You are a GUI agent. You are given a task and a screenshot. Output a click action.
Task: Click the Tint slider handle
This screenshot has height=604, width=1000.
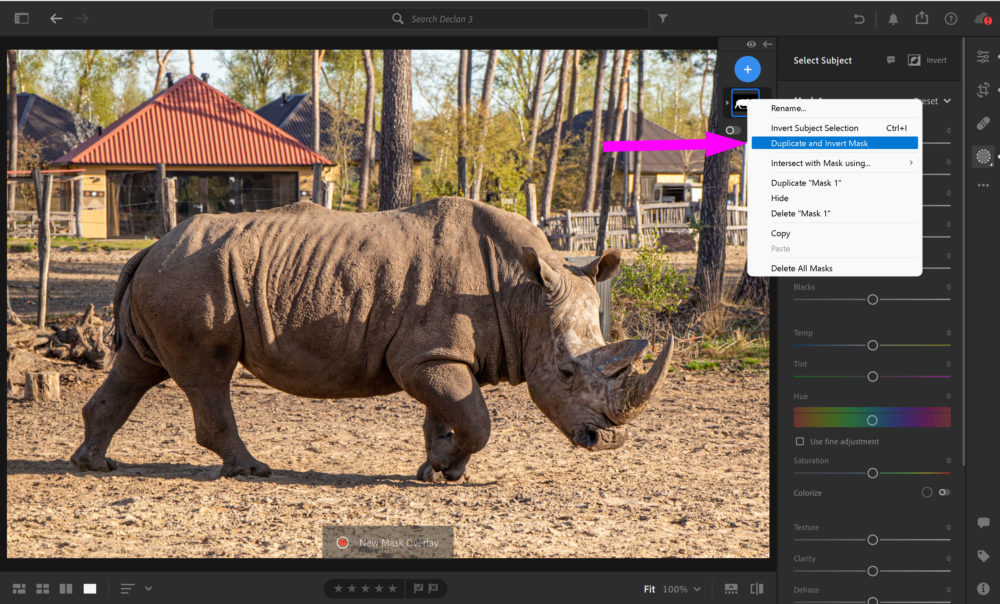pos(872,377)
